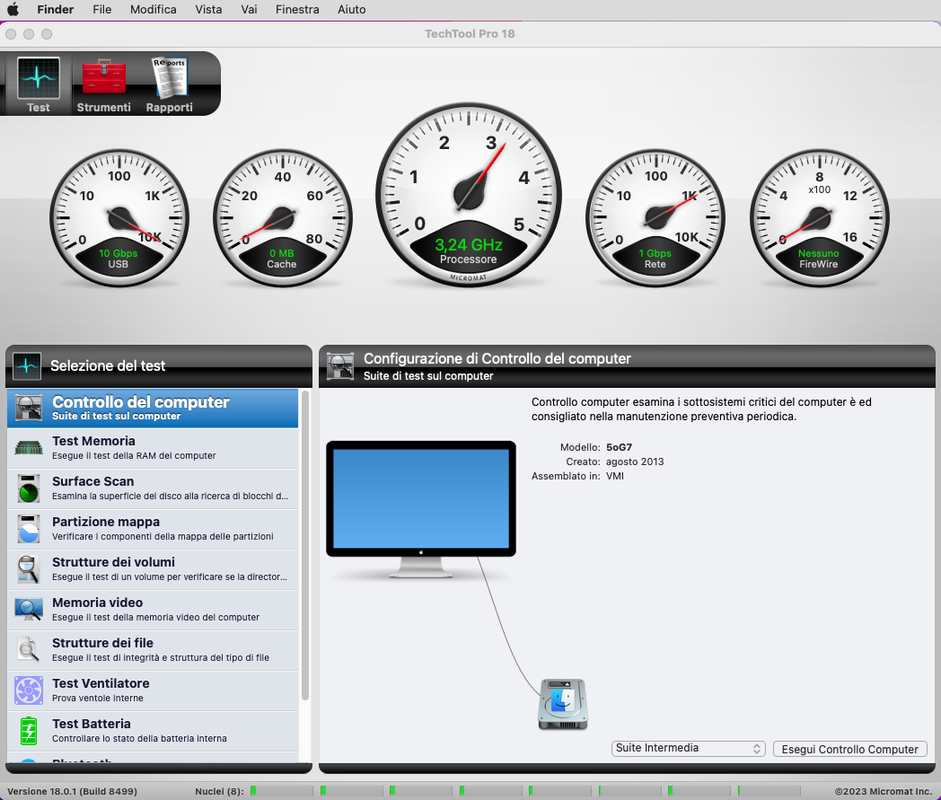Select Surface Scan row title
Image resolution: width=941 pixels, height=800 pixels.
pos(93,481)
